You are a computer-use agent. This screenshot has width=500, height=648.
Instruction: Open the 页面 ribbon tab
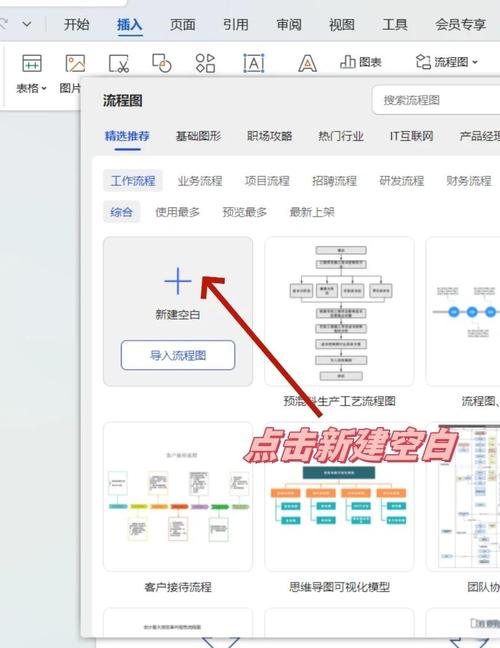coord(183,25)
